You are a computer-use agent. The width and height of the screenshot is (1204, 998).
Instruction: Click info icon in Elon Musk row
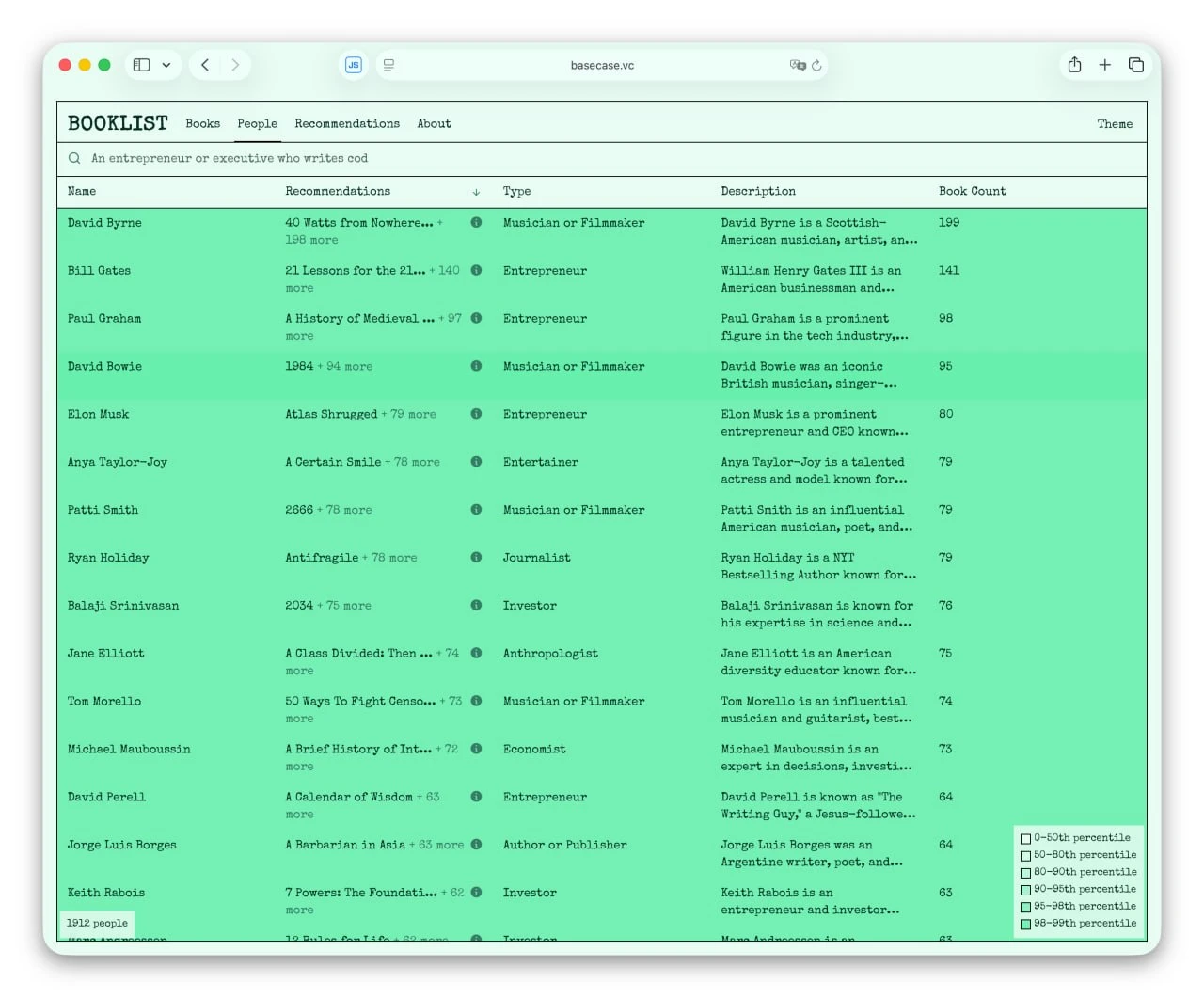click(476, 414)
